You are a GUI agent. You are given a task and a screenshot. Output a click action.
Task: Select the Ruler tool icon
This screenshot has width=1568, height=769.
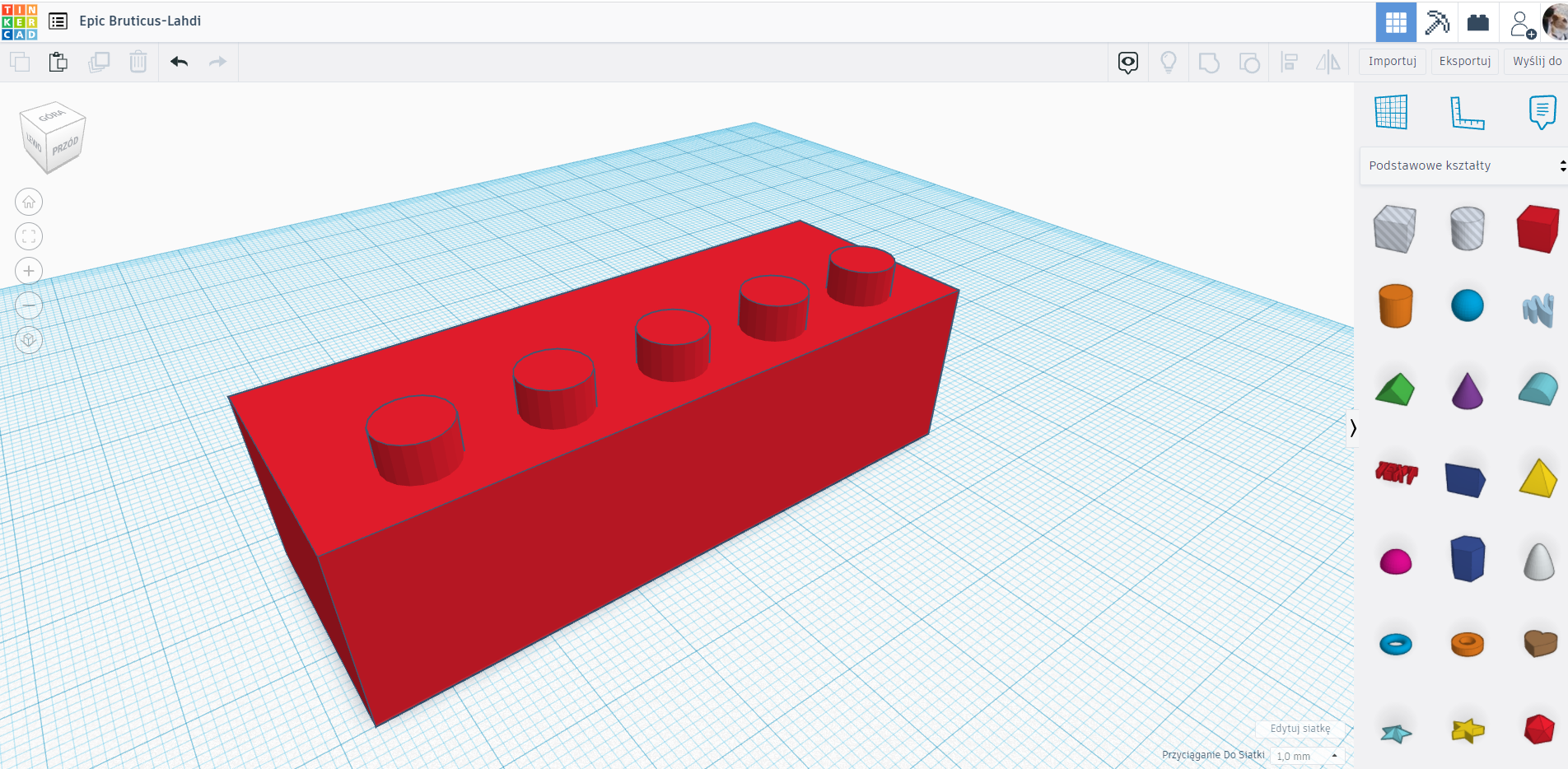(1467, 113)
